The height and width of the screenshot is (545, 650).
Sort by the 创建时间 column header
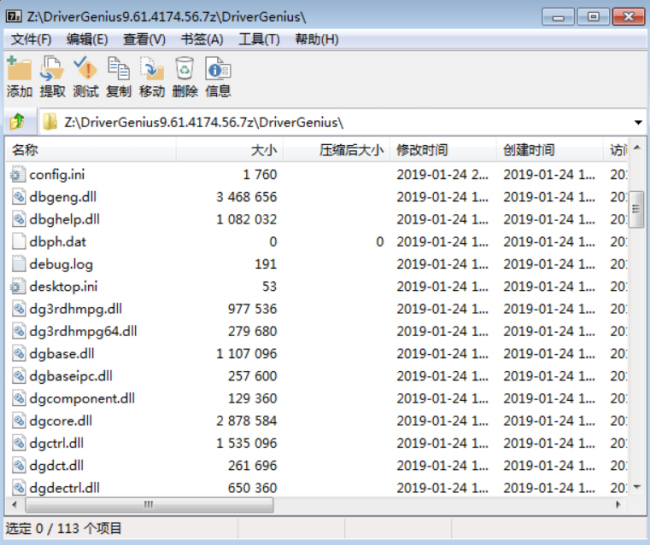point(550,150)
